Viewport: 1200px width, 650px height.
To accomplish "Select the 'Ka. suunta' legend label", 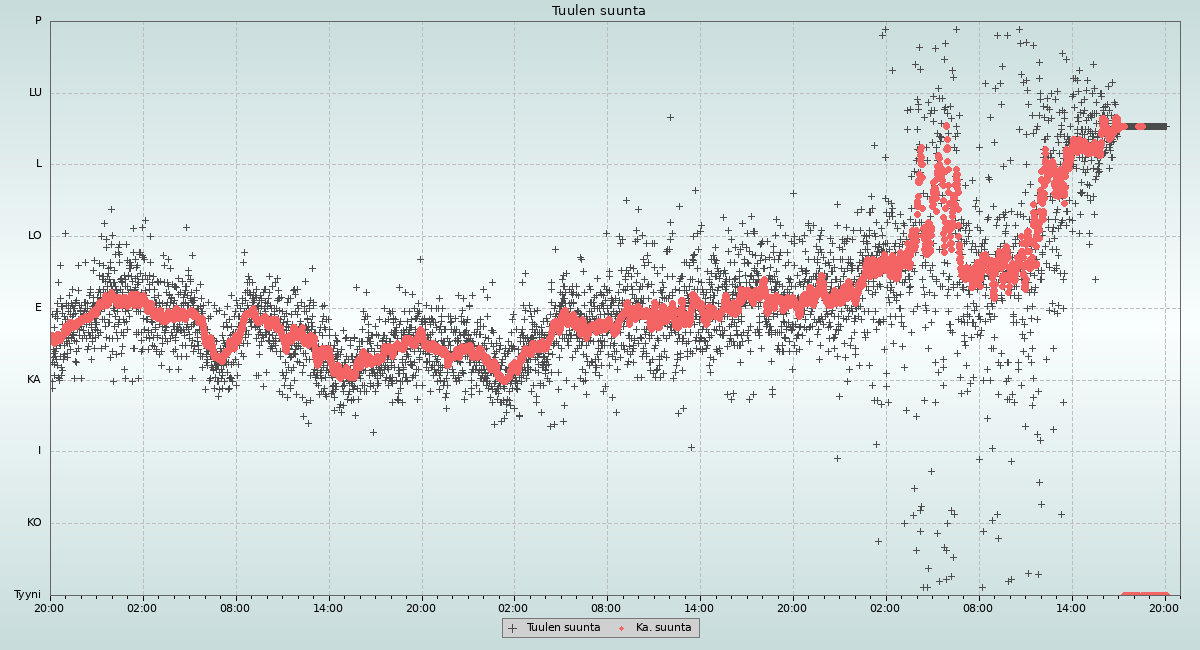I will coord(663,628).
